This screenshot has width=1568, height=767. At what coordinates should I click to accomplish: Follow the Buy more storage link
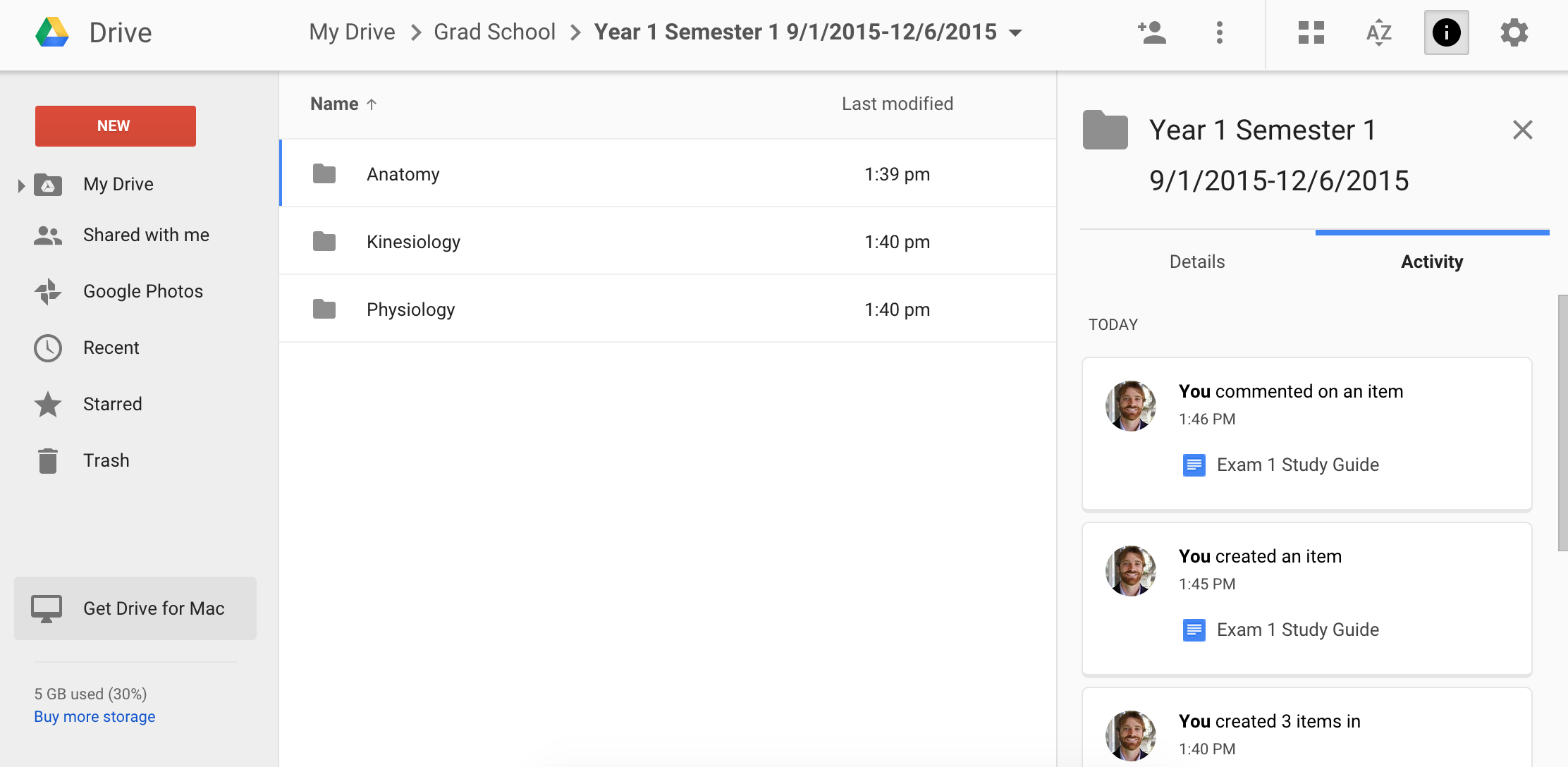94,716
